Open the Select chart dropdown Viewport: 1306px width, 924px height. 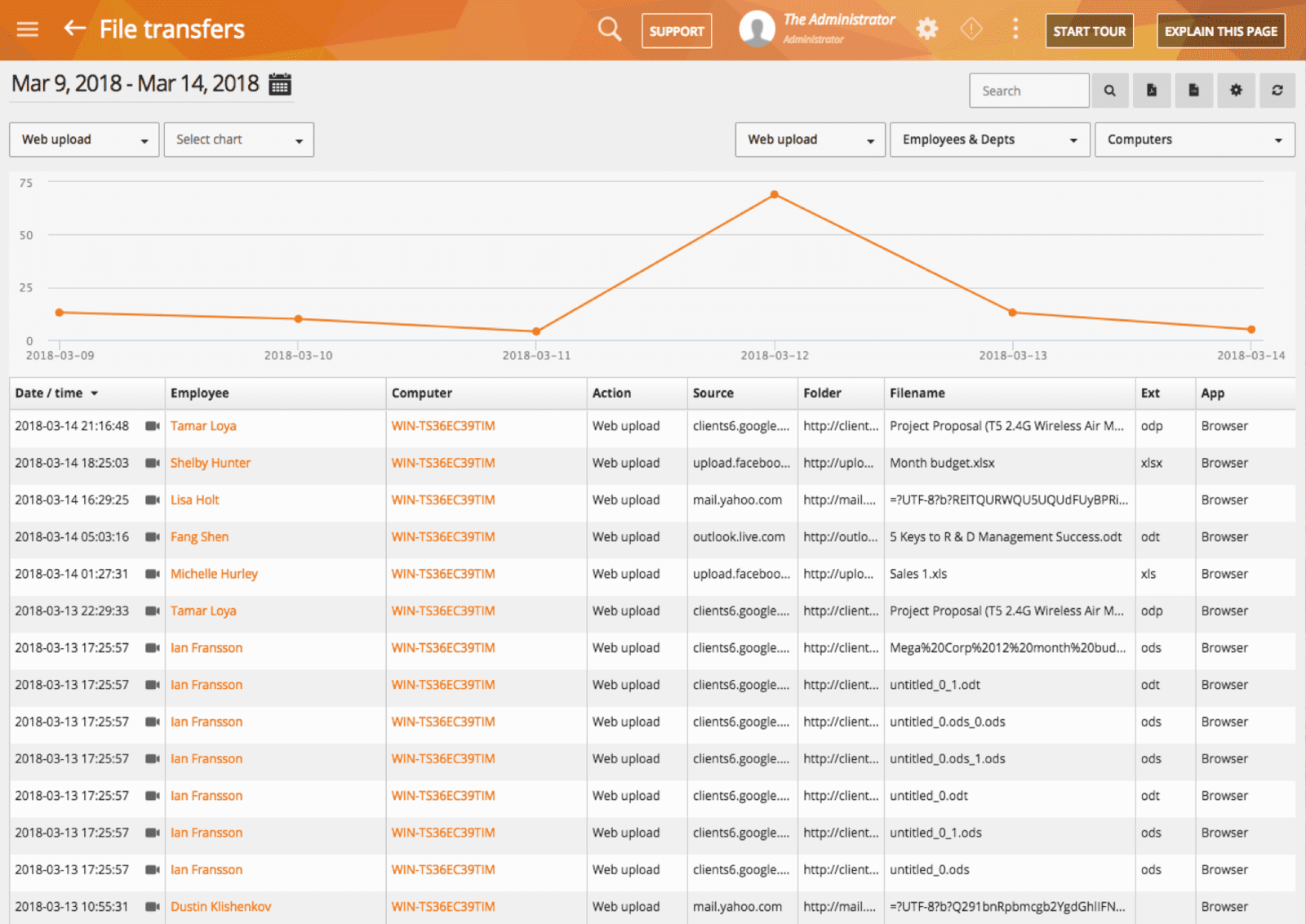238,140
